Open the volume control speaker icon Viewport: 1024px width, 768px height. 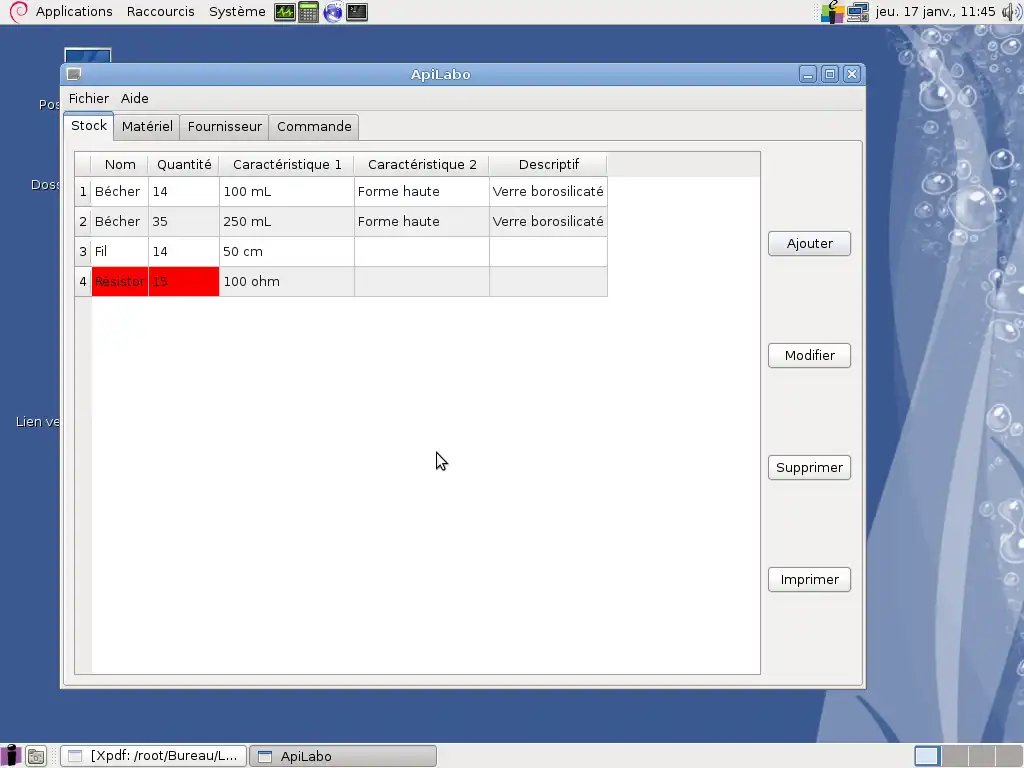coord(1012,12)
